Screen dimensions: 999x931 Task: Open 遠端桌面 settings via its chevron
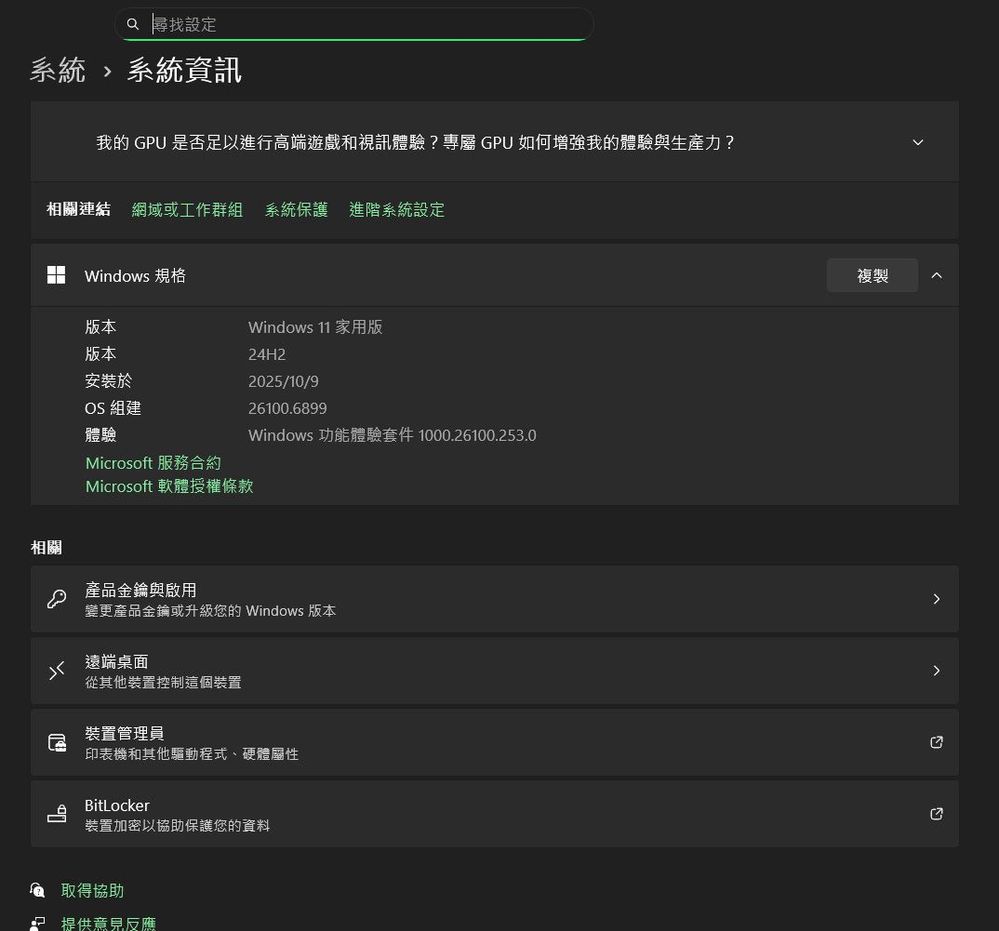pos(936,670)
